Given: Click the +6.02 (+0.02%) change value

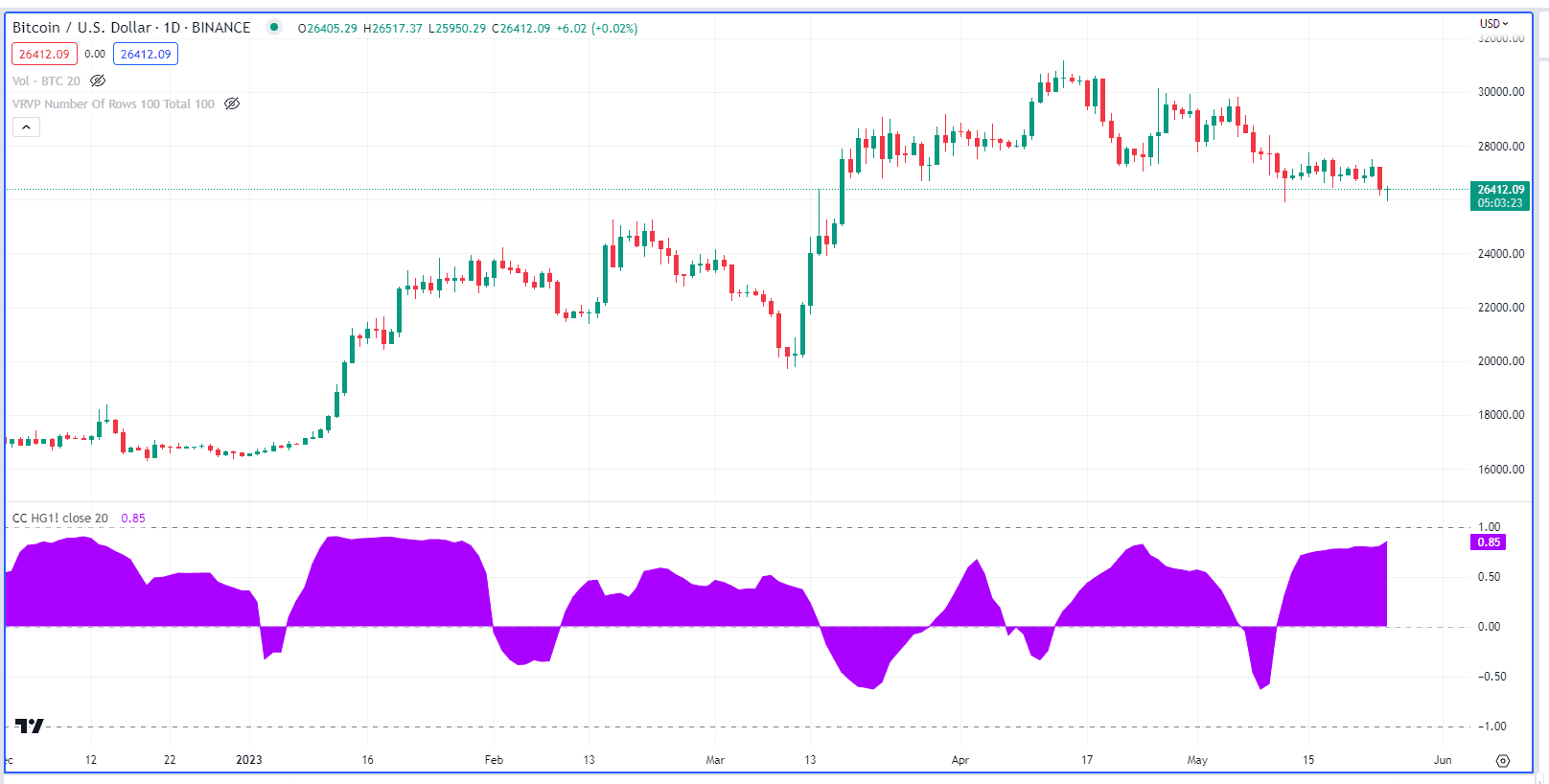Looking at the screenshot, I should (597, 29).
